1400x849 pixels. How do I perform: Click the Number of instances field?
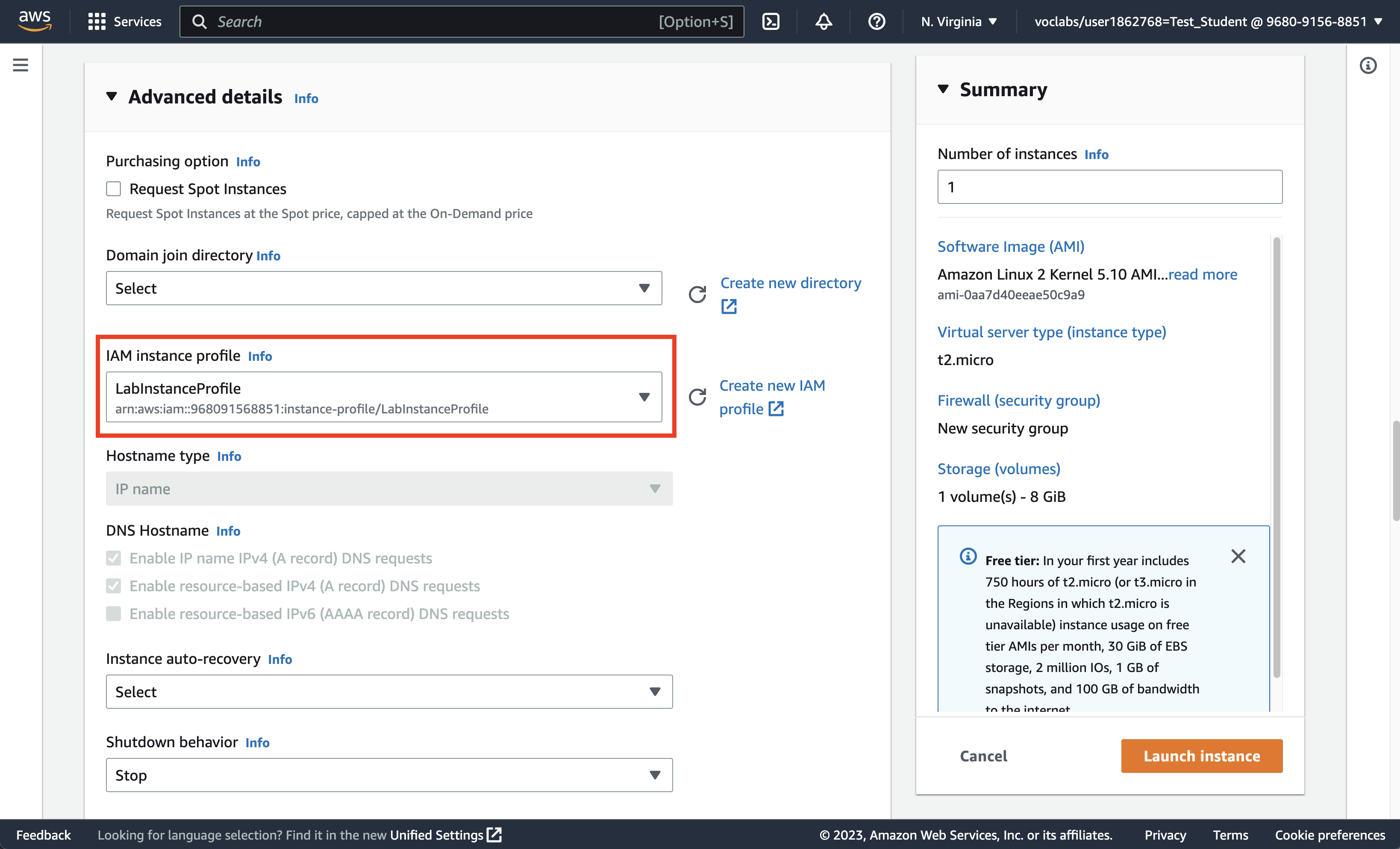point(1109,187)
